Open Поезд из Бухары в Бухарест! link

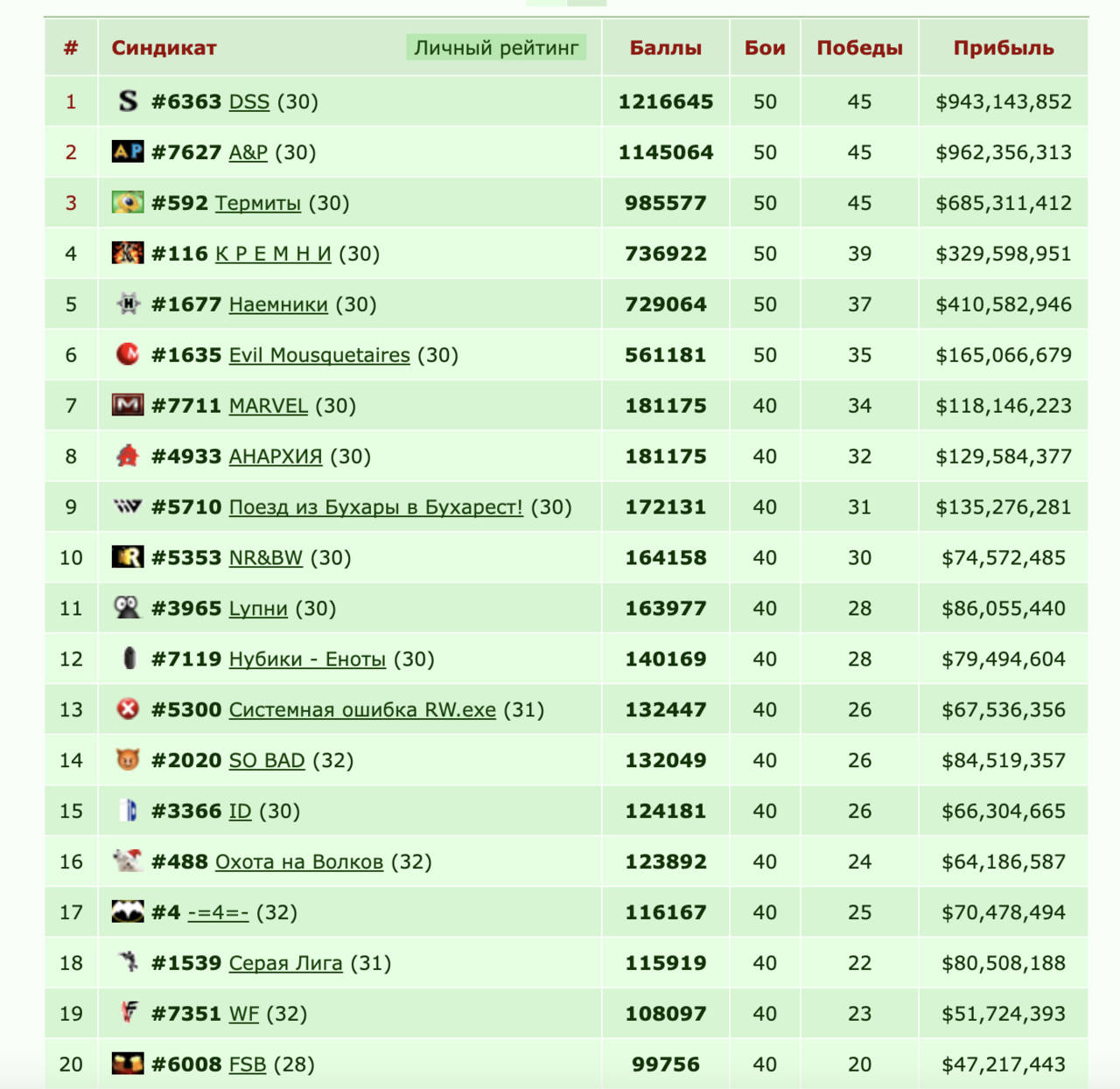[x=376, y=507]
